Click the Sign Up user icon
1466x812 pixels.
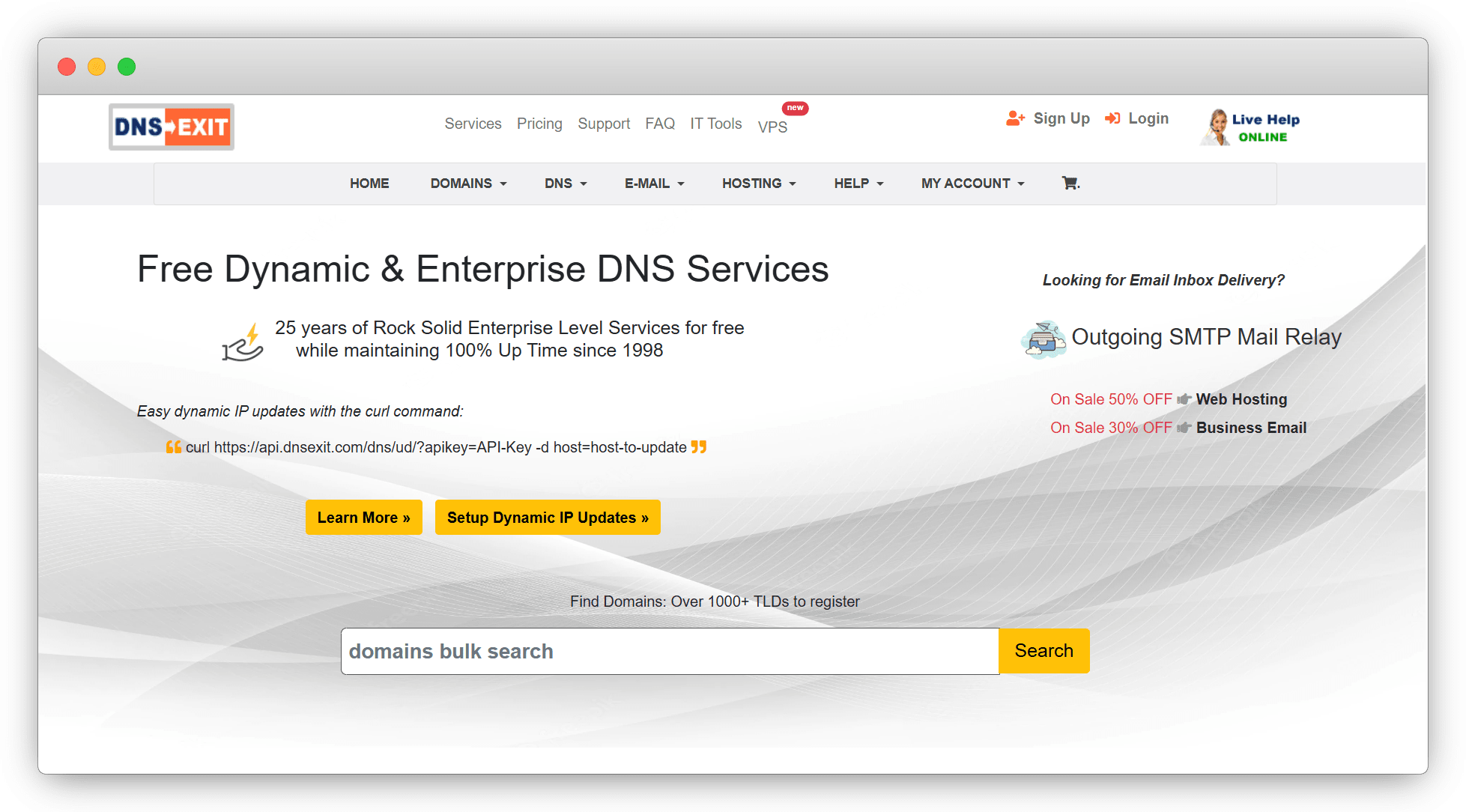pyautogui.click(x=1015, y=118)
